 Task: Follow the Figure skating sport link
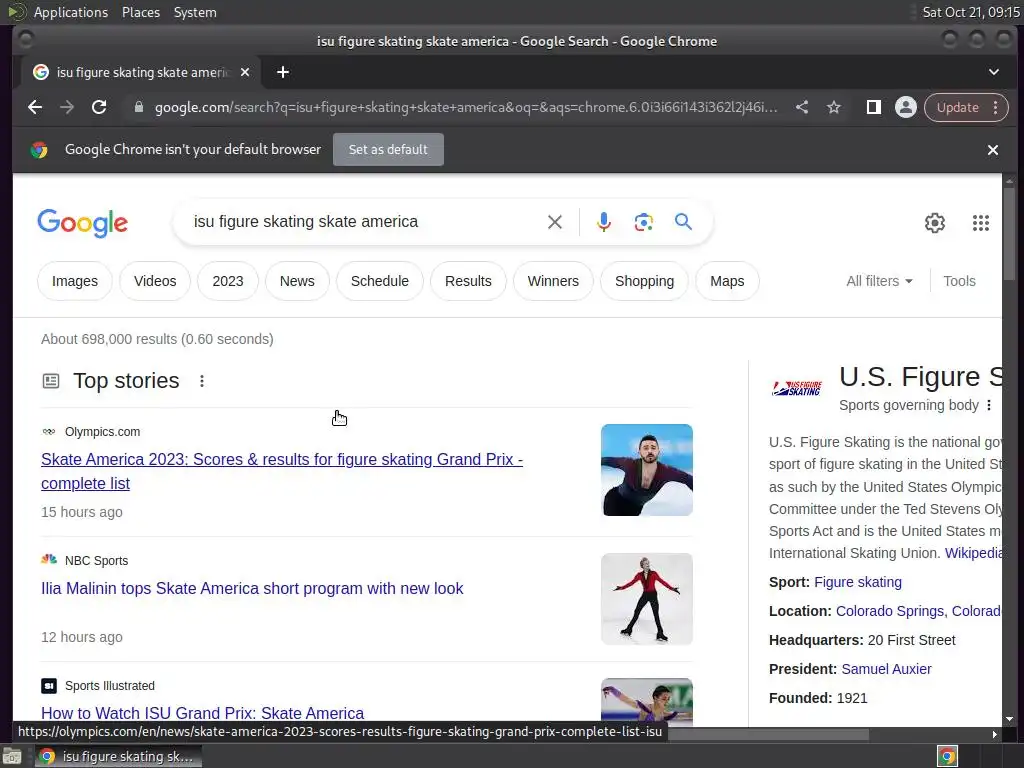coord(858,582)
